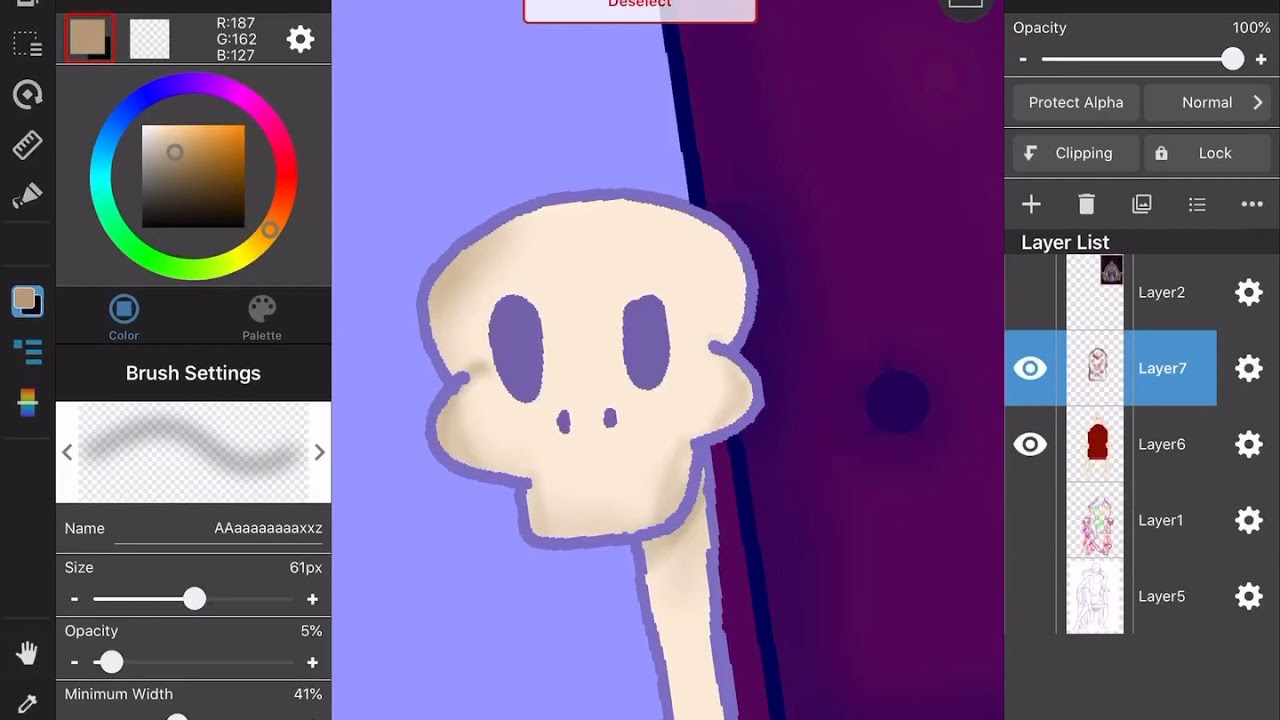Select Layer1 thumbnail

coord(1095,520)
